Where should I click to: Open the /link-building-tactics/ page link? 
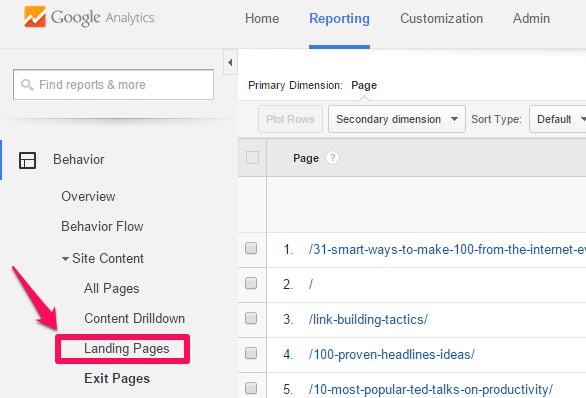pyautogui.click(x=368, y=320)
